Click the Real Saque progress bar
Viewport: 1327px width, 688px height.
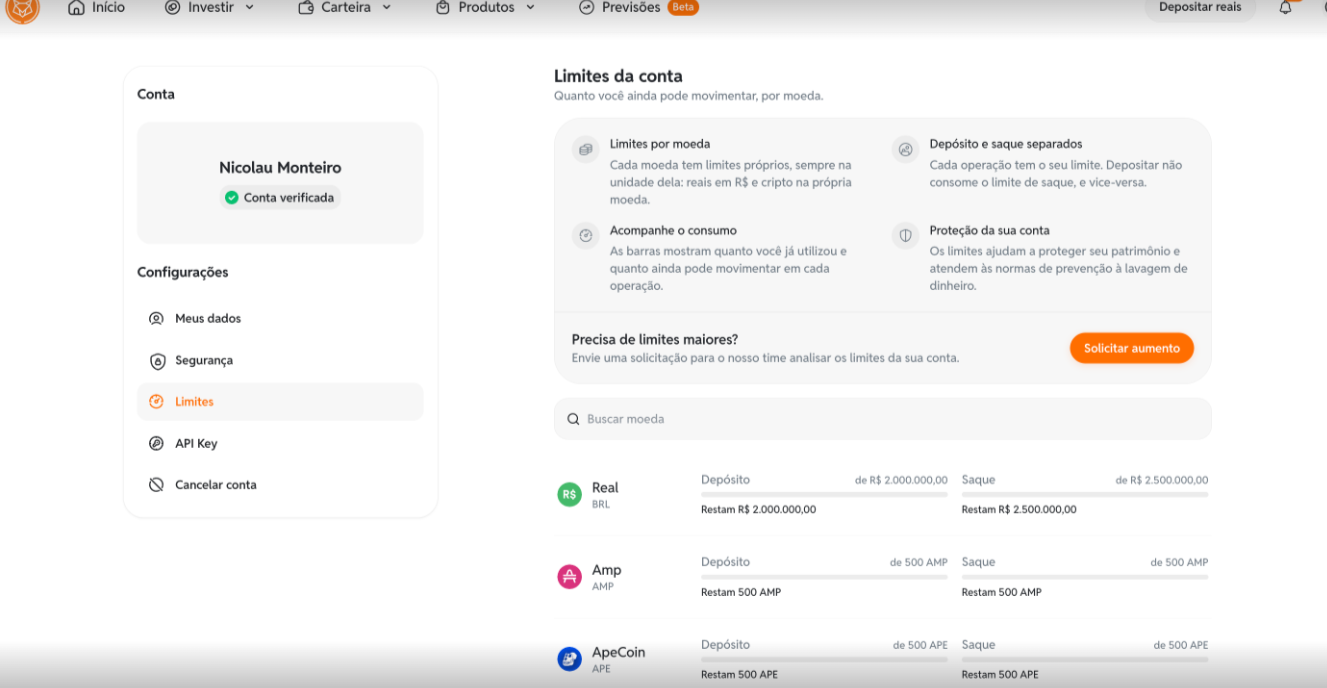[1085, 495]
